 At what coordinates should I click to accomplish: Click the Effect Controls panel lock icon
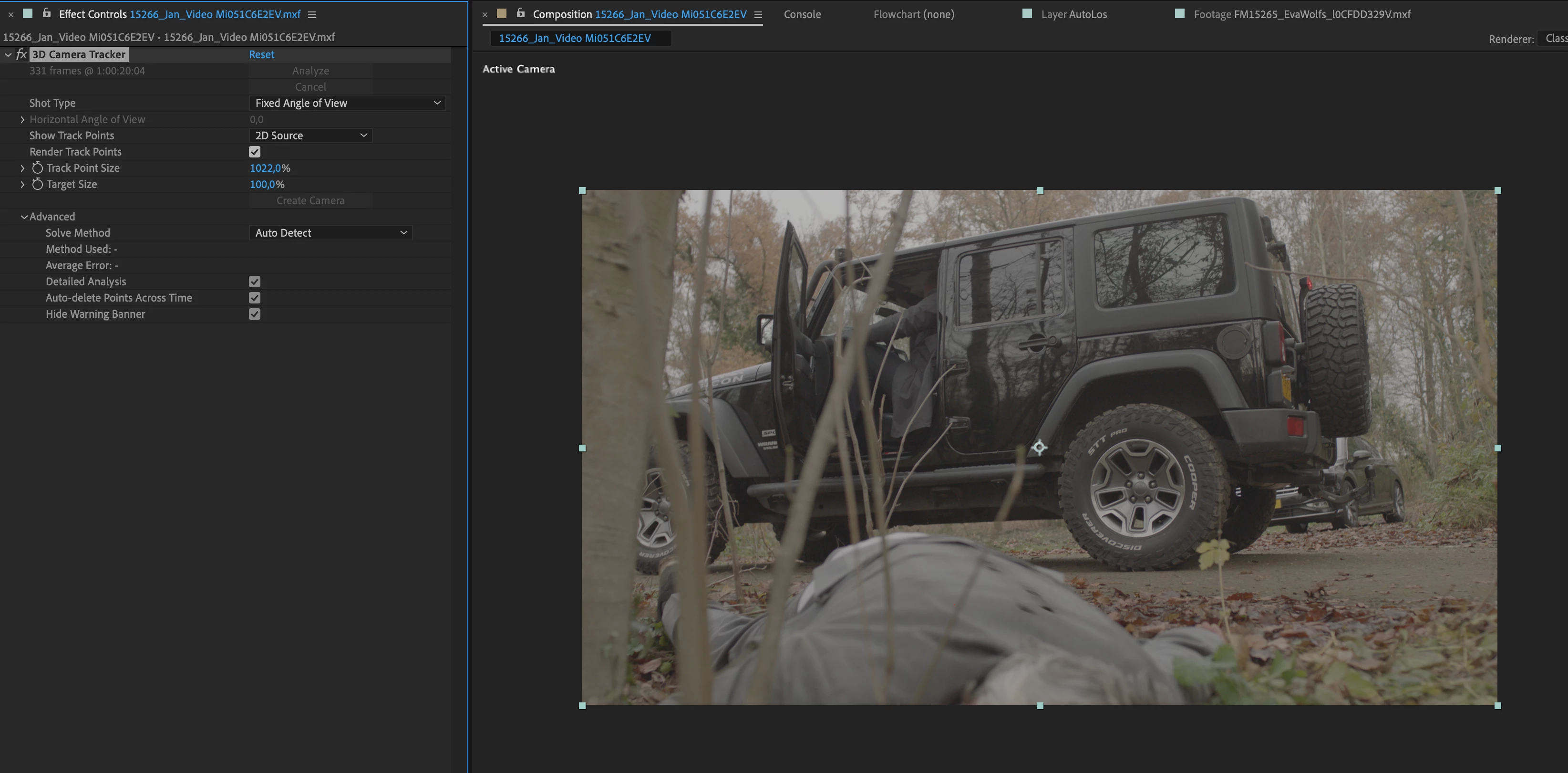click(46, 13)
